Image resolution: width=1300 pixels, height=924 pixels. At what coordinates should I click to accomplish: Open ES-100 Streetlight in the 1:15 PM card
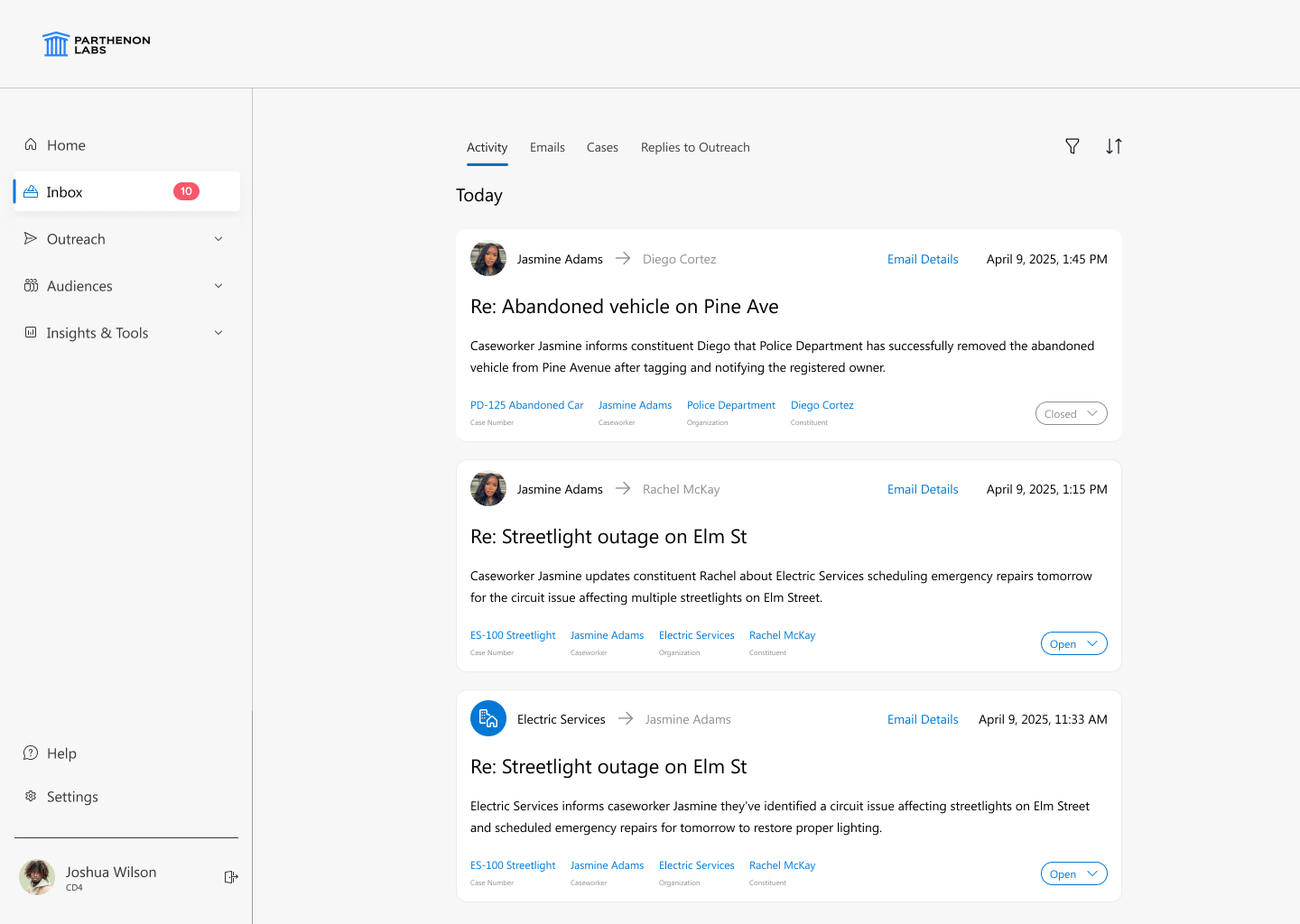coord(513,635)
